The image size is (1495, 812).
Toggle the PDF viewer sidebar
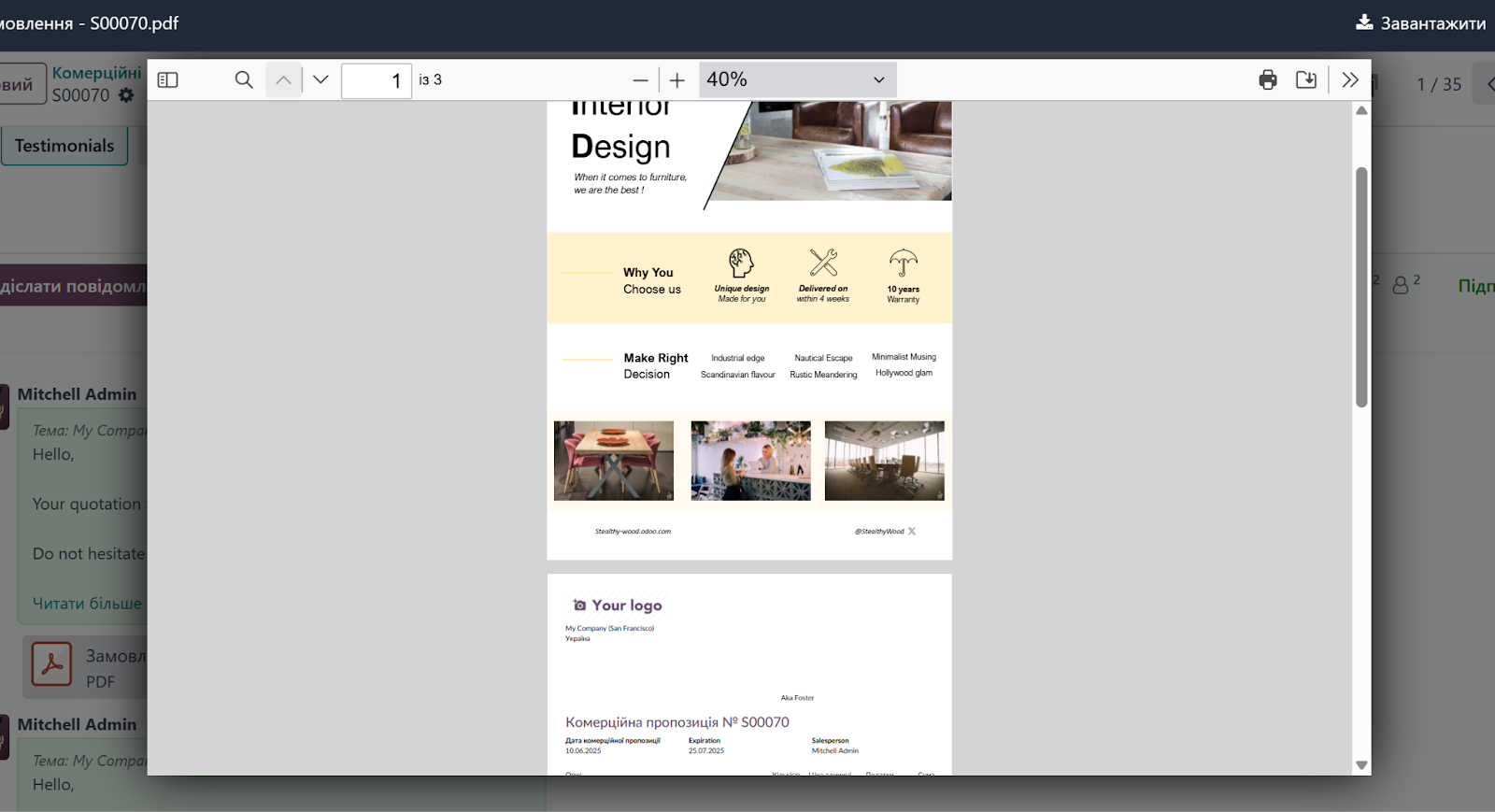pos(168,80)
